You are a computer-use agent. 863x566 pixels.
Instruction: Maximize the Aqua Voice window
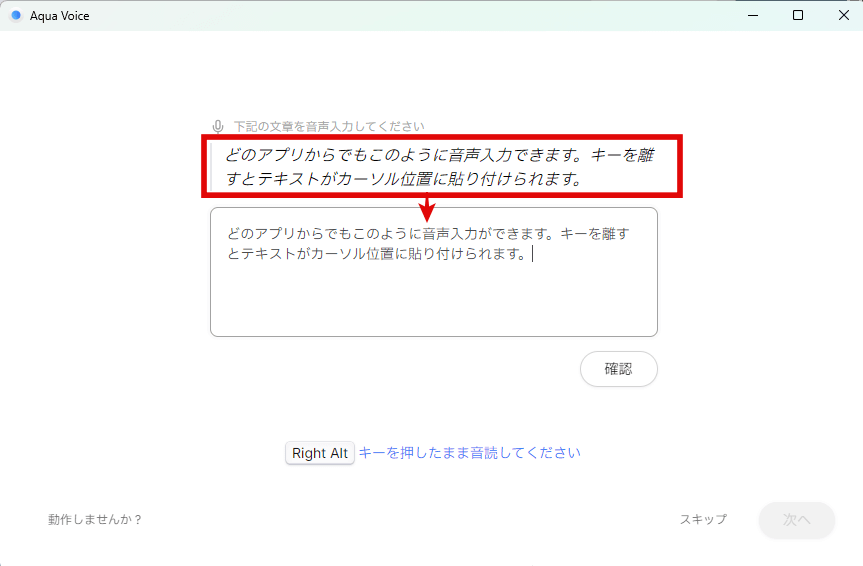[797, 16]
